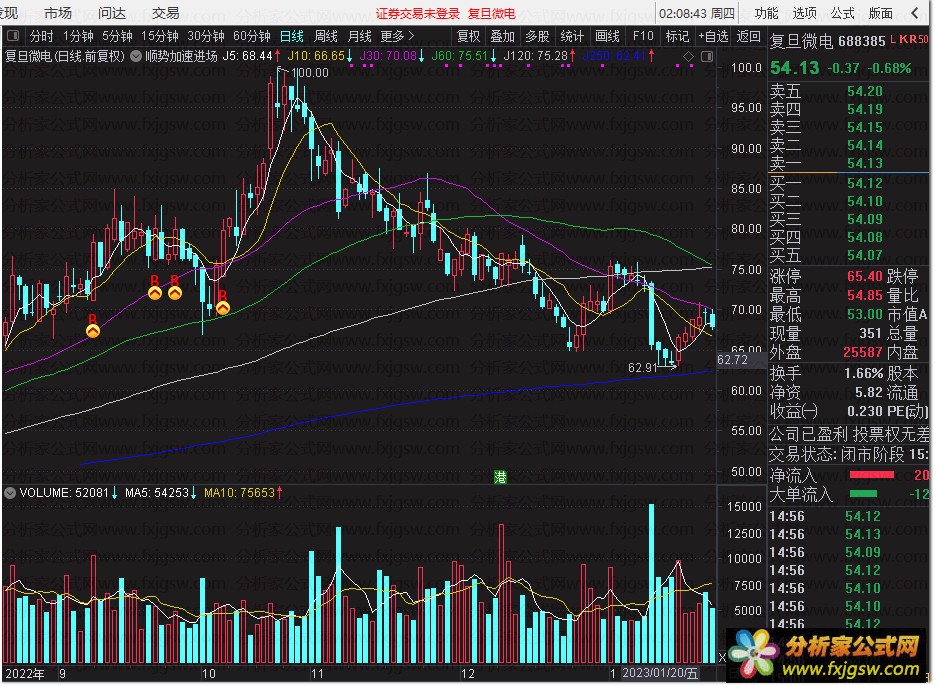This screenshot has width=936, height=686.
Task: Click the 证券交易未登录 login notice
Action: (x=418, y=13)
